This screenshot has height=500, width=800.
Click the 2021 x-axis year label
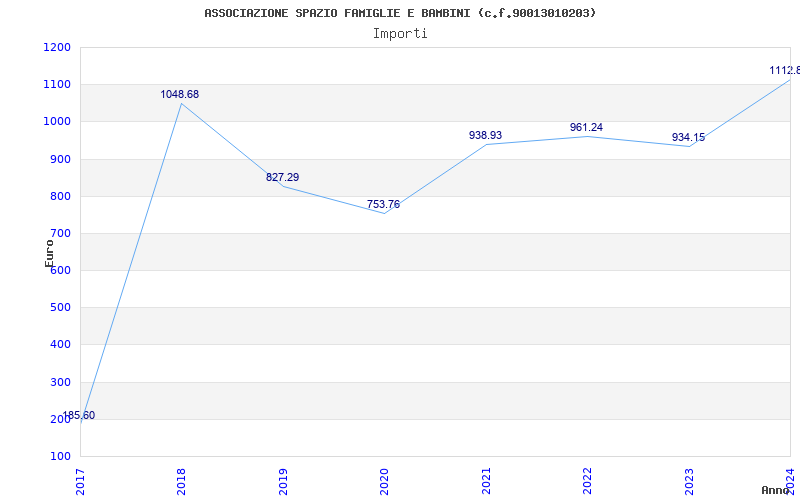click(486, 481)
